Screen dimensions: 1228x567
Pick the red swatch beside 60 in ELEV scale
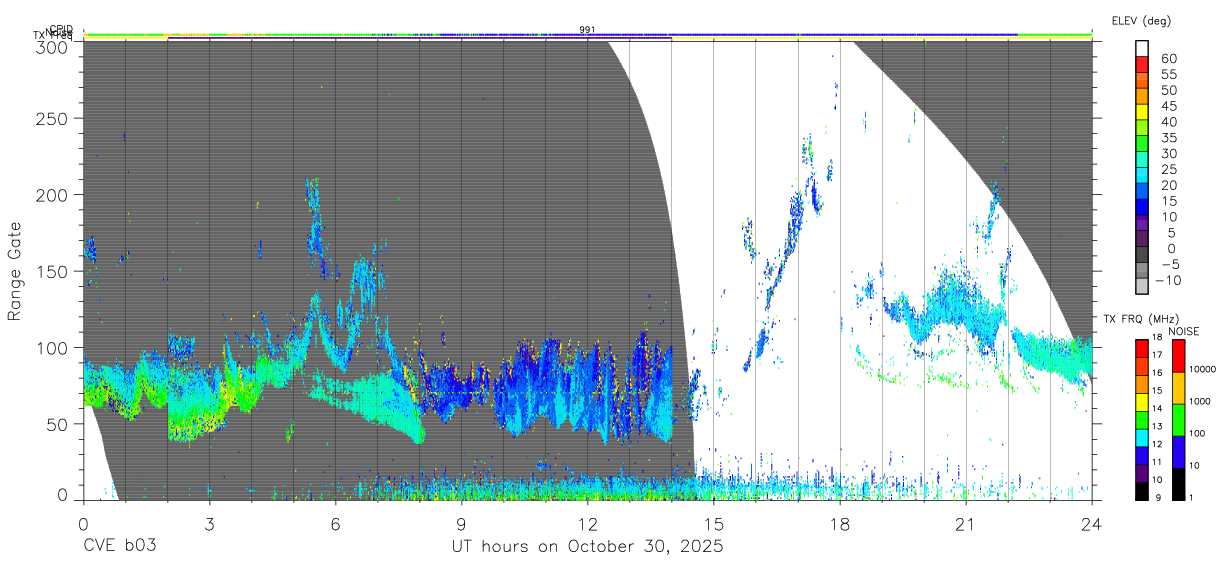tap(1142, 65)
